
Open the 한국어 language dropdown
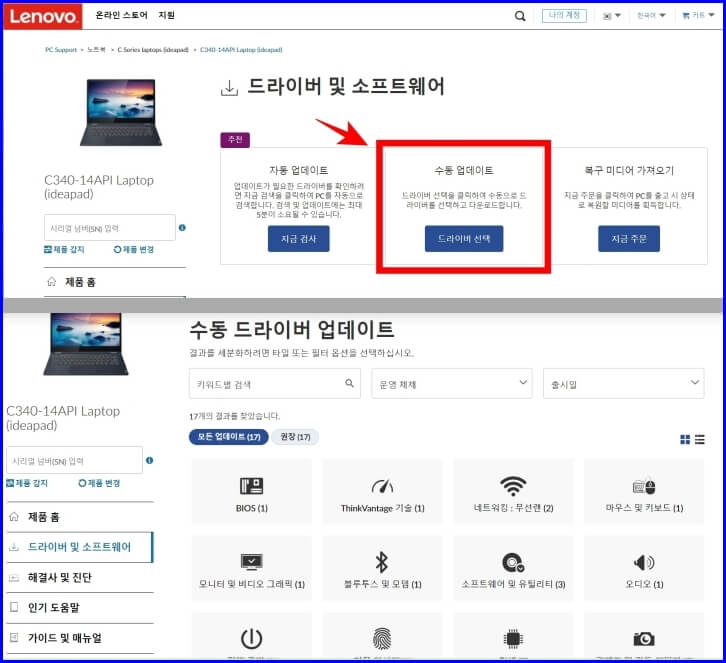point(651,16)
